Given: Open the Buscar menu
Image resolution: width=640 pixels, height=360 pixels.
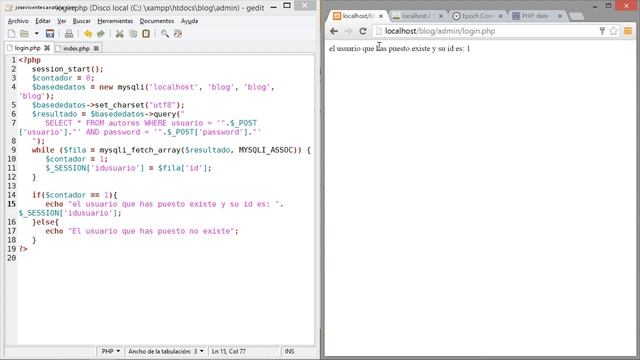Looking at the screenshot, I should coord(82,21).
